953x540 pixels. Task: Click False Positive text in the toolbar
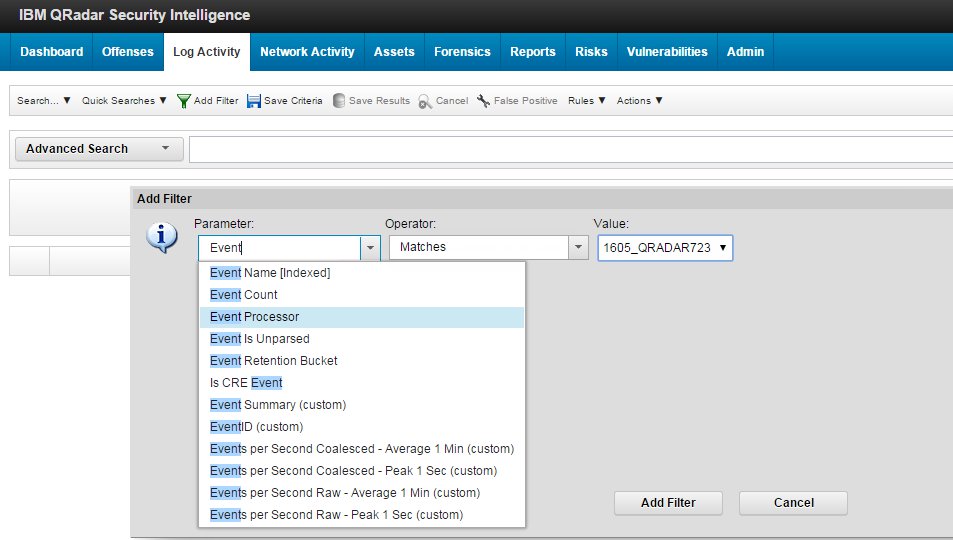[526, 101]
